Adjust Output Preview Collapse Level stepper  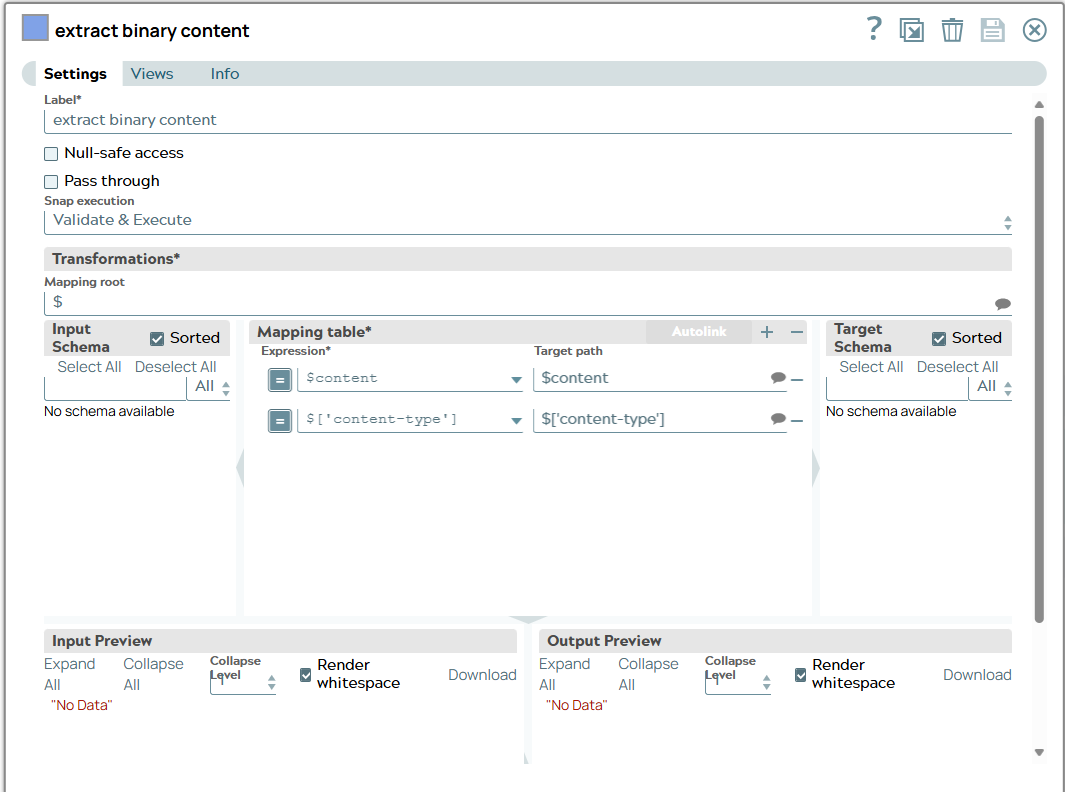[767, 683]
